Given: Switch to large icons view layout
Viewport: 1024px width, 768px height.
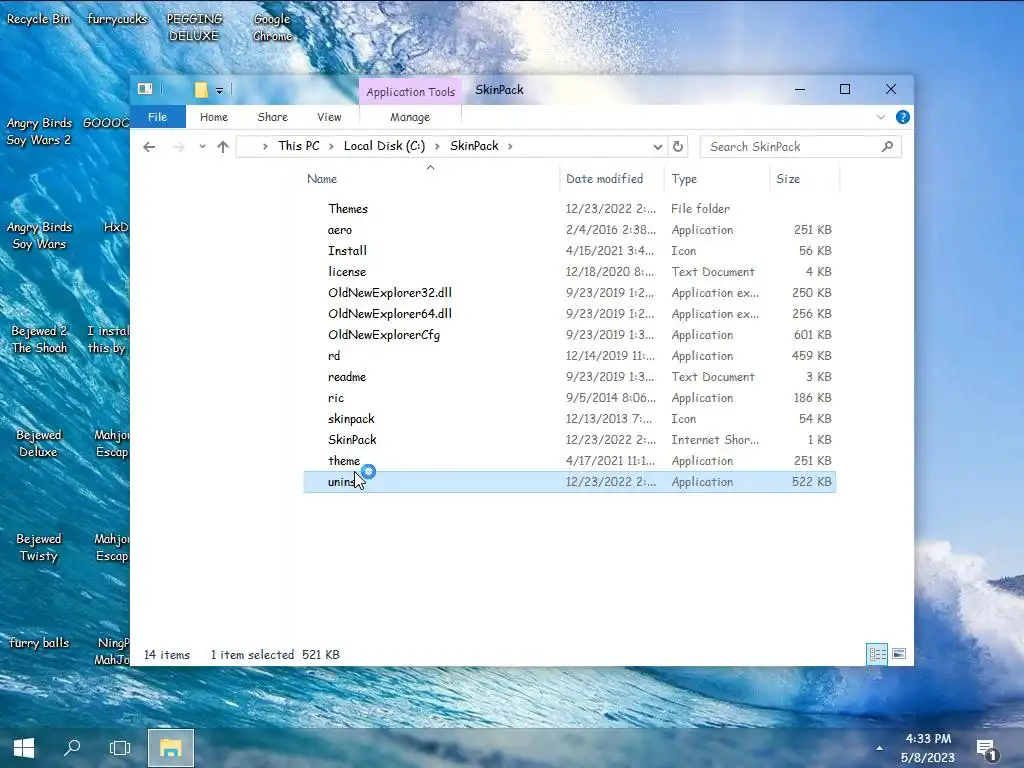Looking at the screenshot, I should click(899, 654).
